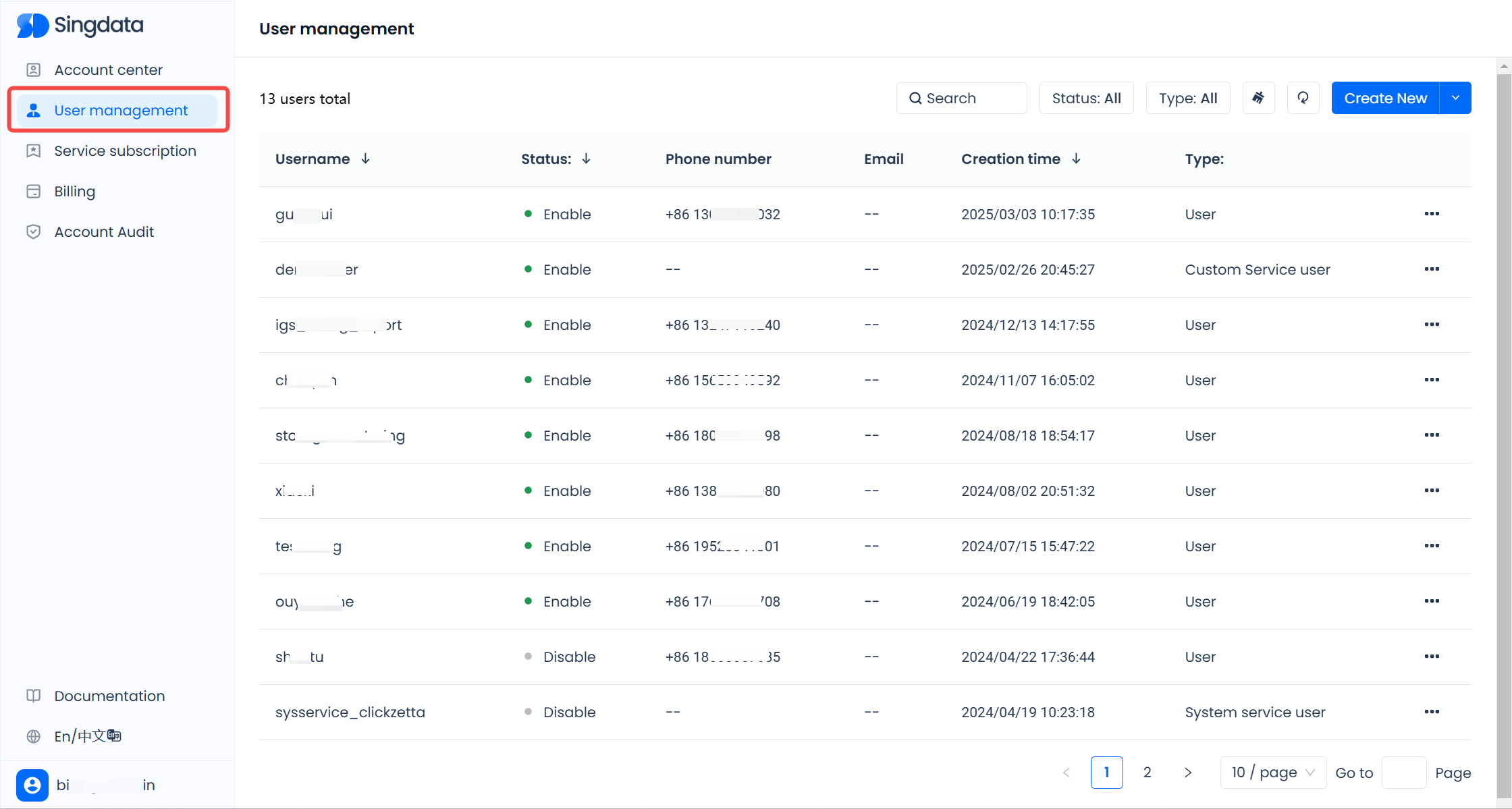Open Billing in the sidebar
Viewport: 1512px width, 809px height.
(x=74, y=191)
